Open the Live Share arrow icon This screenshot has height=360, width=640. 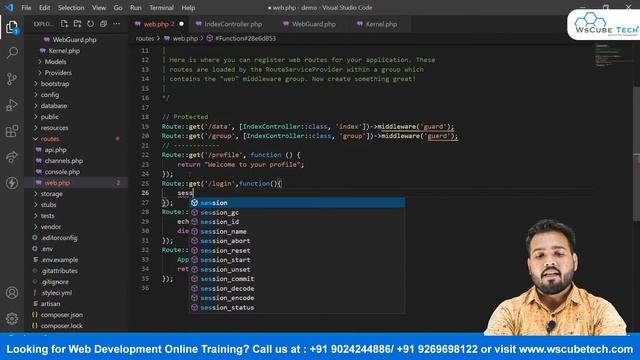click(12, 157)
